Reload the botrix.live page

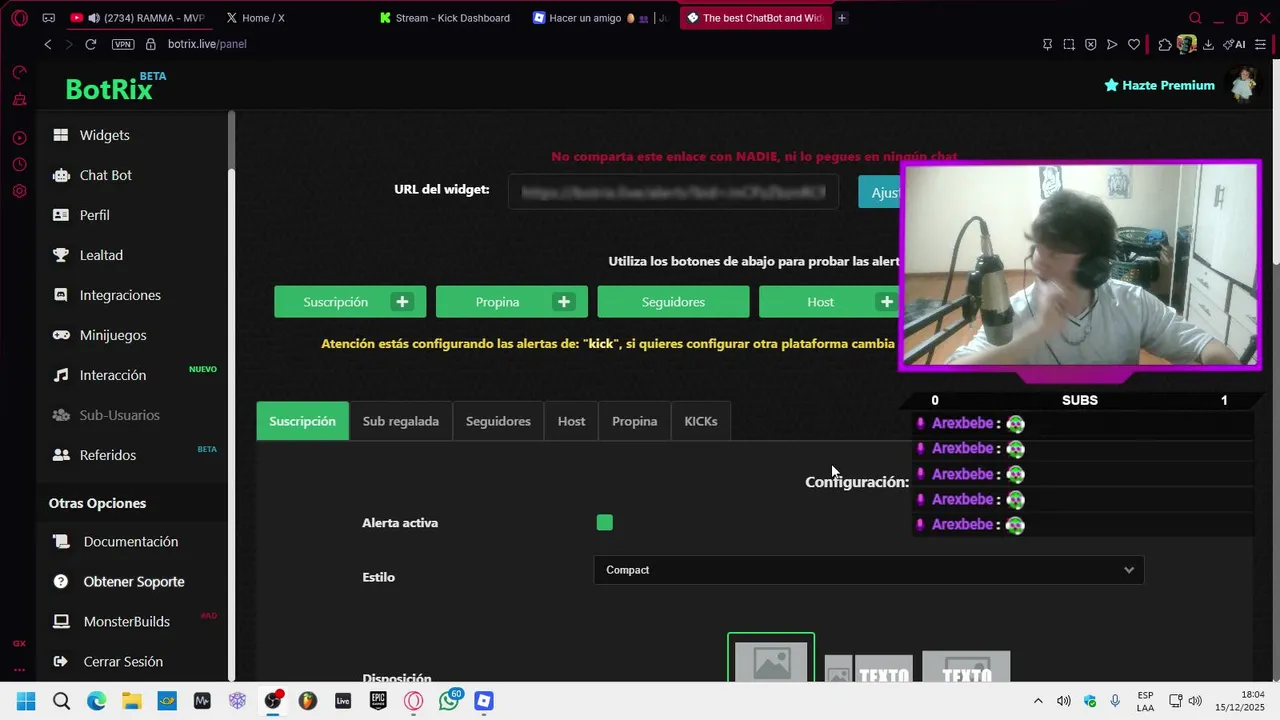pos(90,44)
